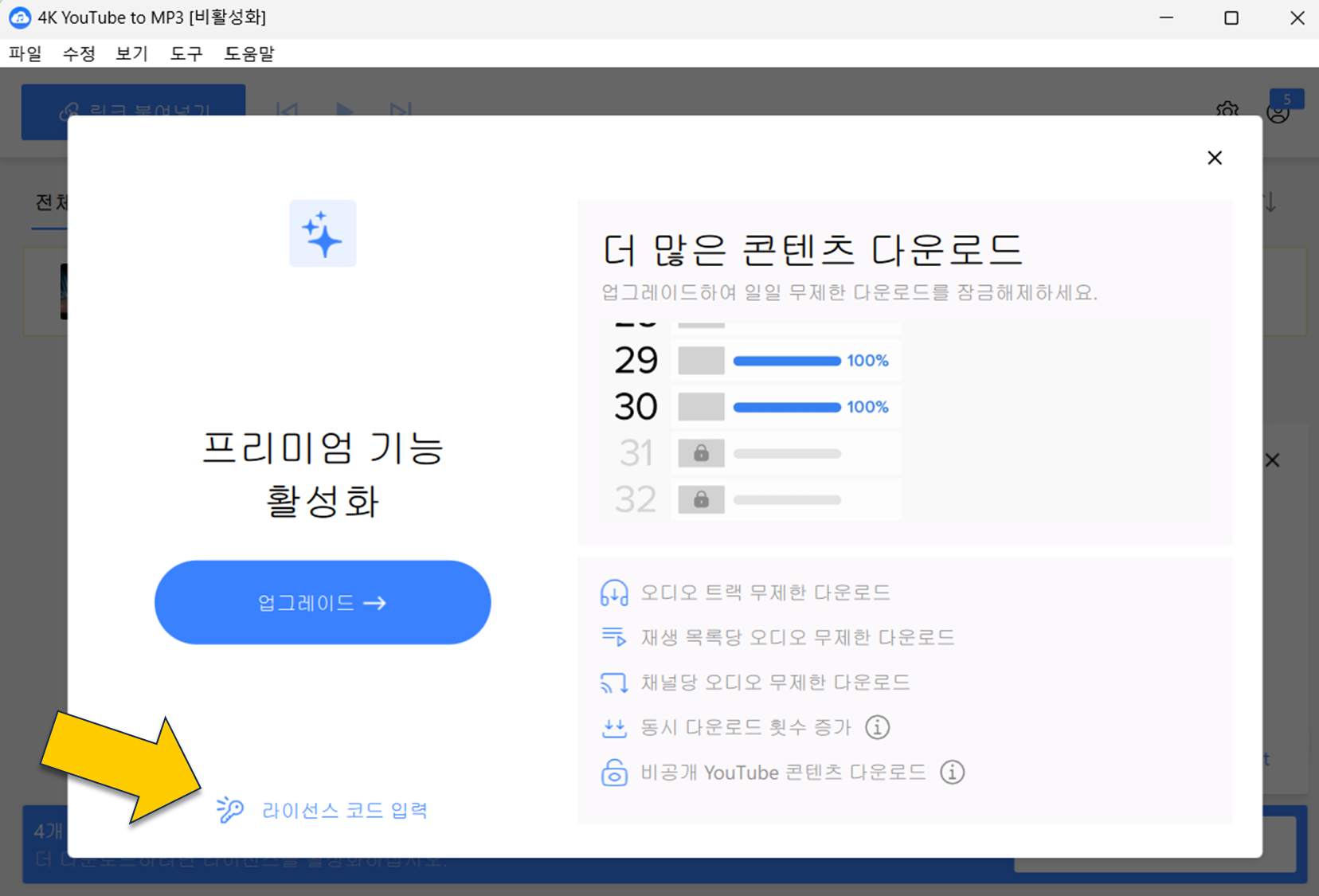Image resolution: width=1319 pixels, height=896 pixels.
Task: Click the 채널당 오디오 무제한 다운로드 text
Action: (775, 683)
